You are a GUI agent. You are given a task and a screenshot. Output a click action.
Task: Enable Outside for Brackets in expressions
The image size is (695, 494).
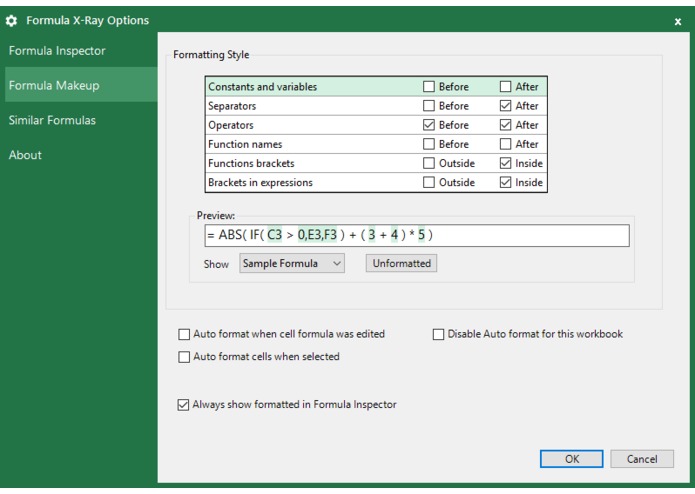pyautogui.click(x=429, y=182)
